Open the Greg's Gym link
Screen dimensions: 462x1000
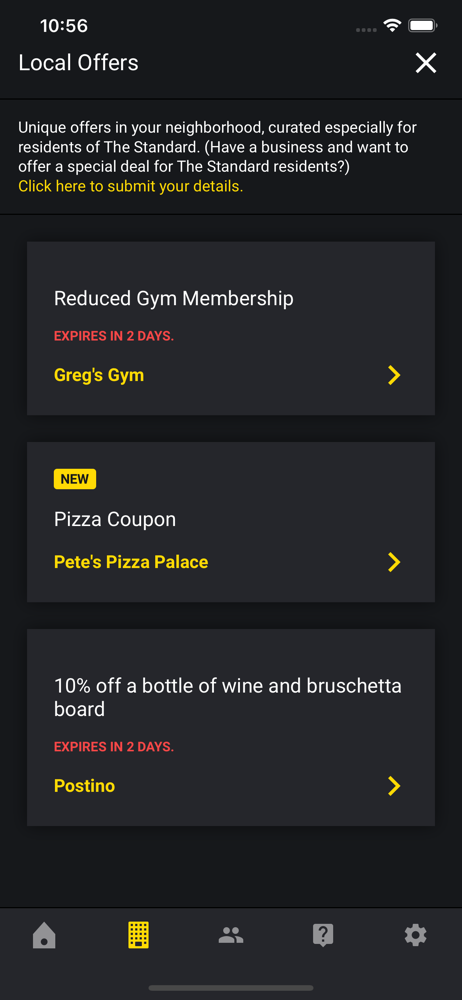[x=99, y=375]
